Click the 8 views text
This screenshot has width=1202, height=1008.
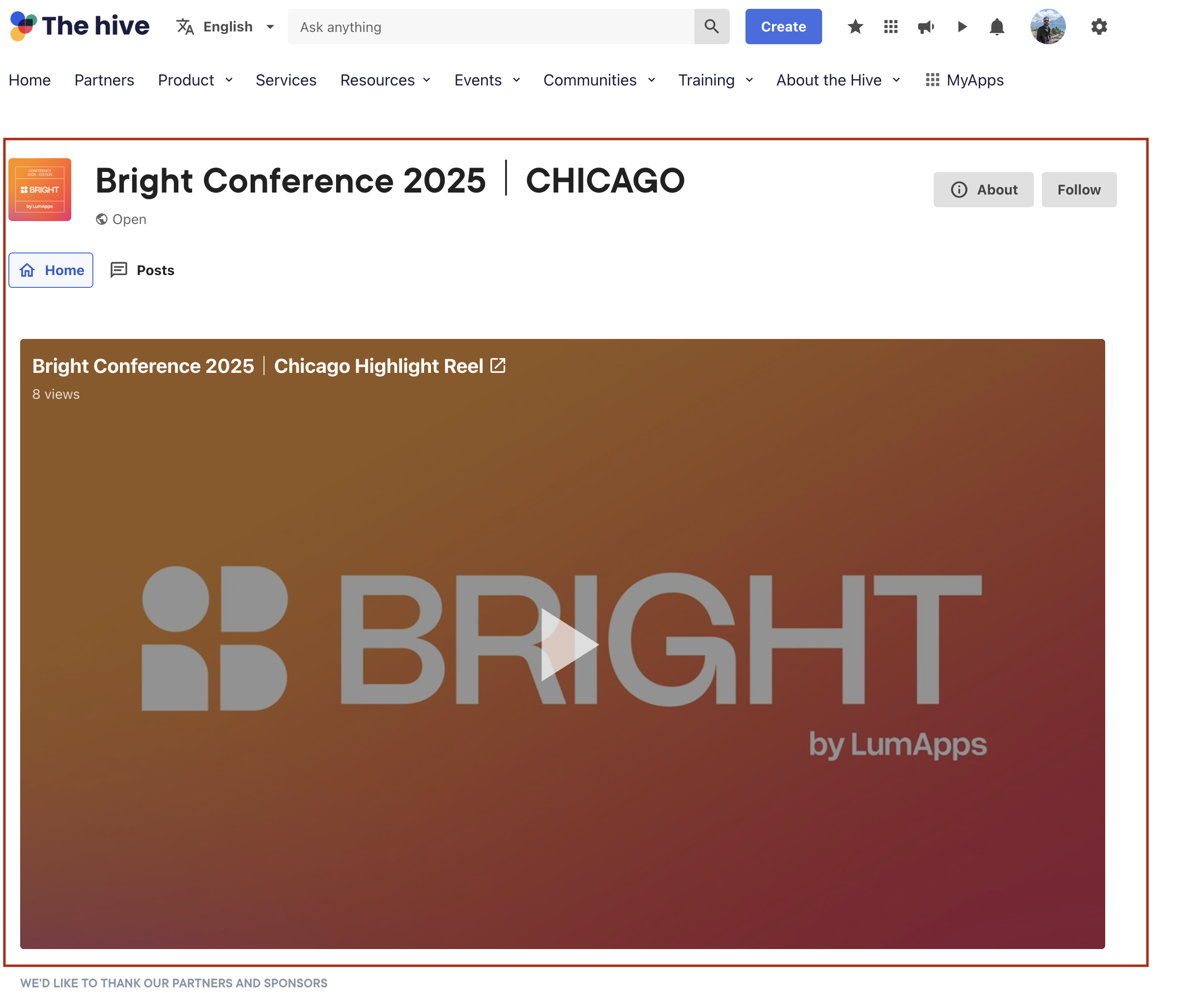[56, 394]
